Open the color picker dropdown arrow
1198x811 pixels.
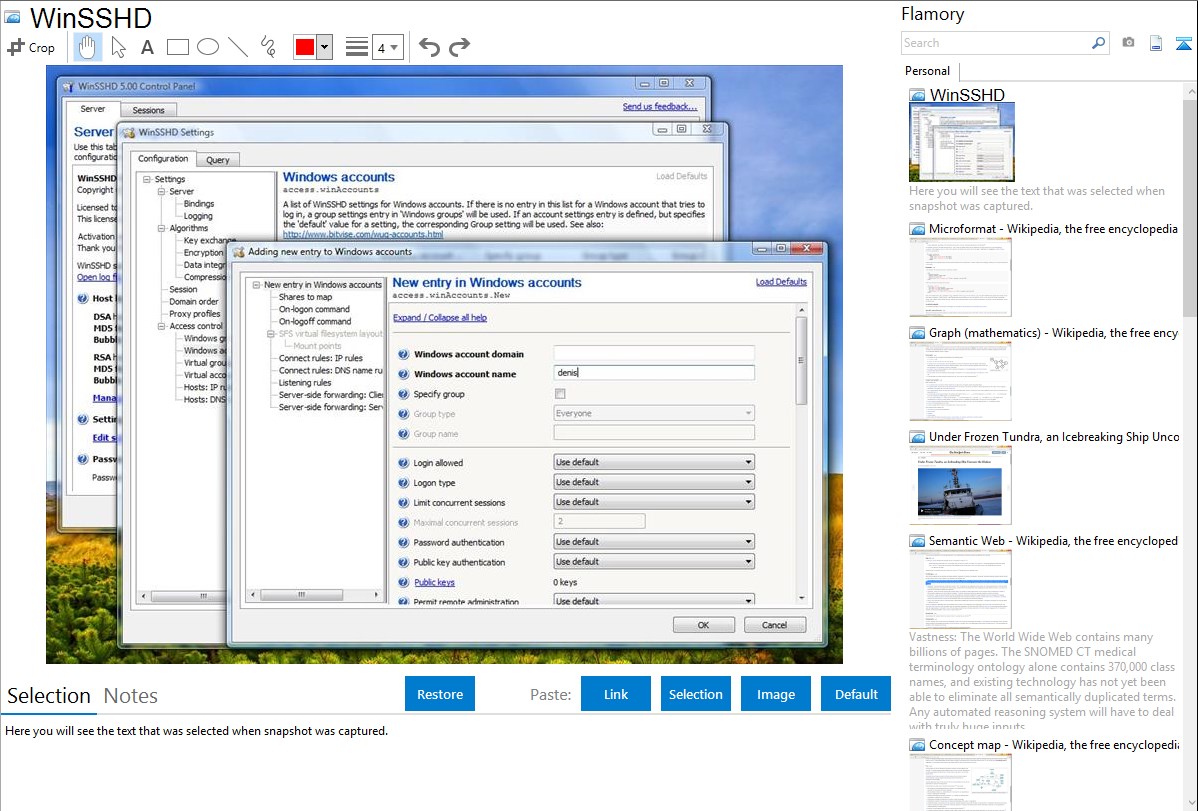(325, 47)
